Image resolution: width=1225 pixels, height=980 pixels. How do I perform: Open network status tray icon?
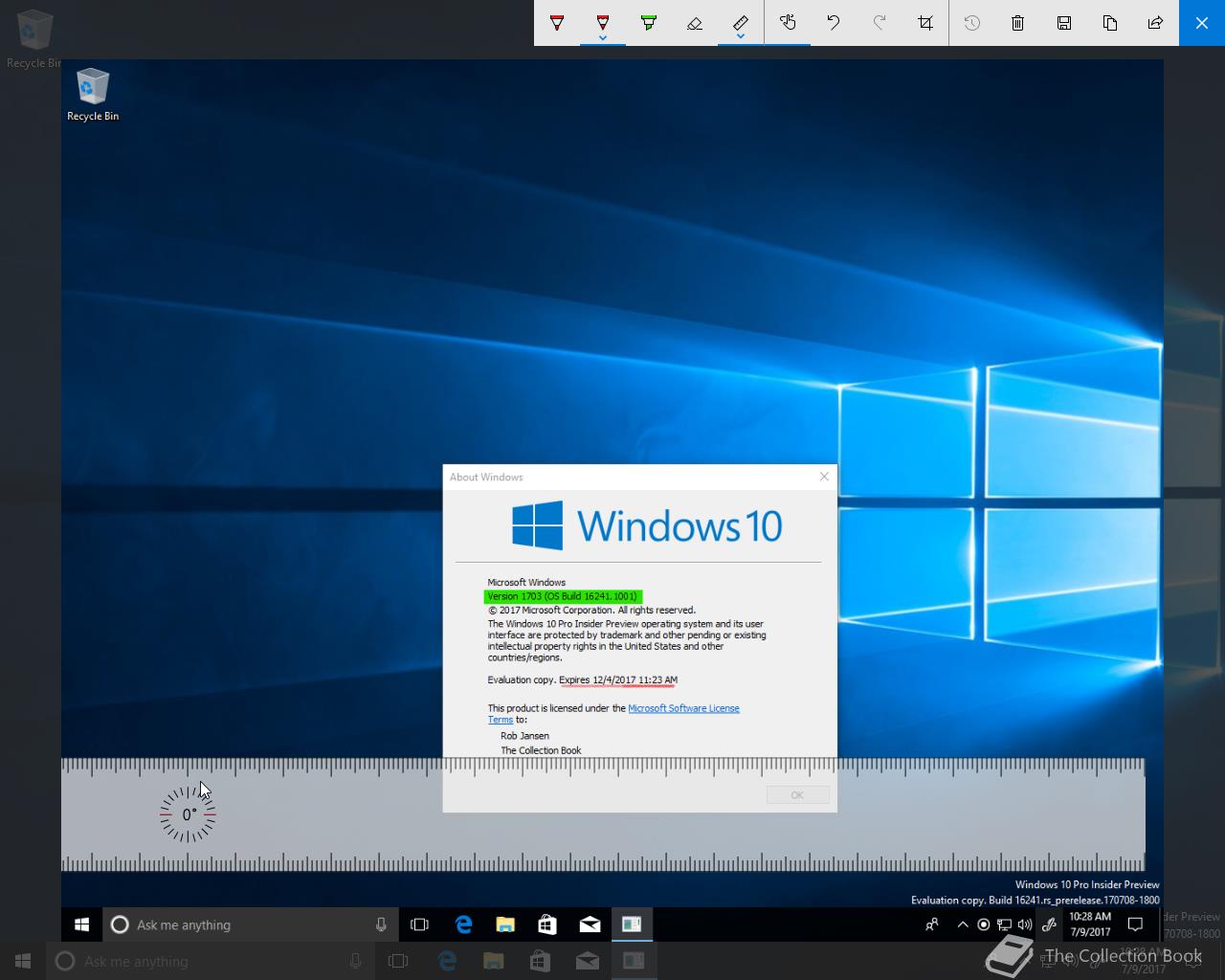(1004, 924)
